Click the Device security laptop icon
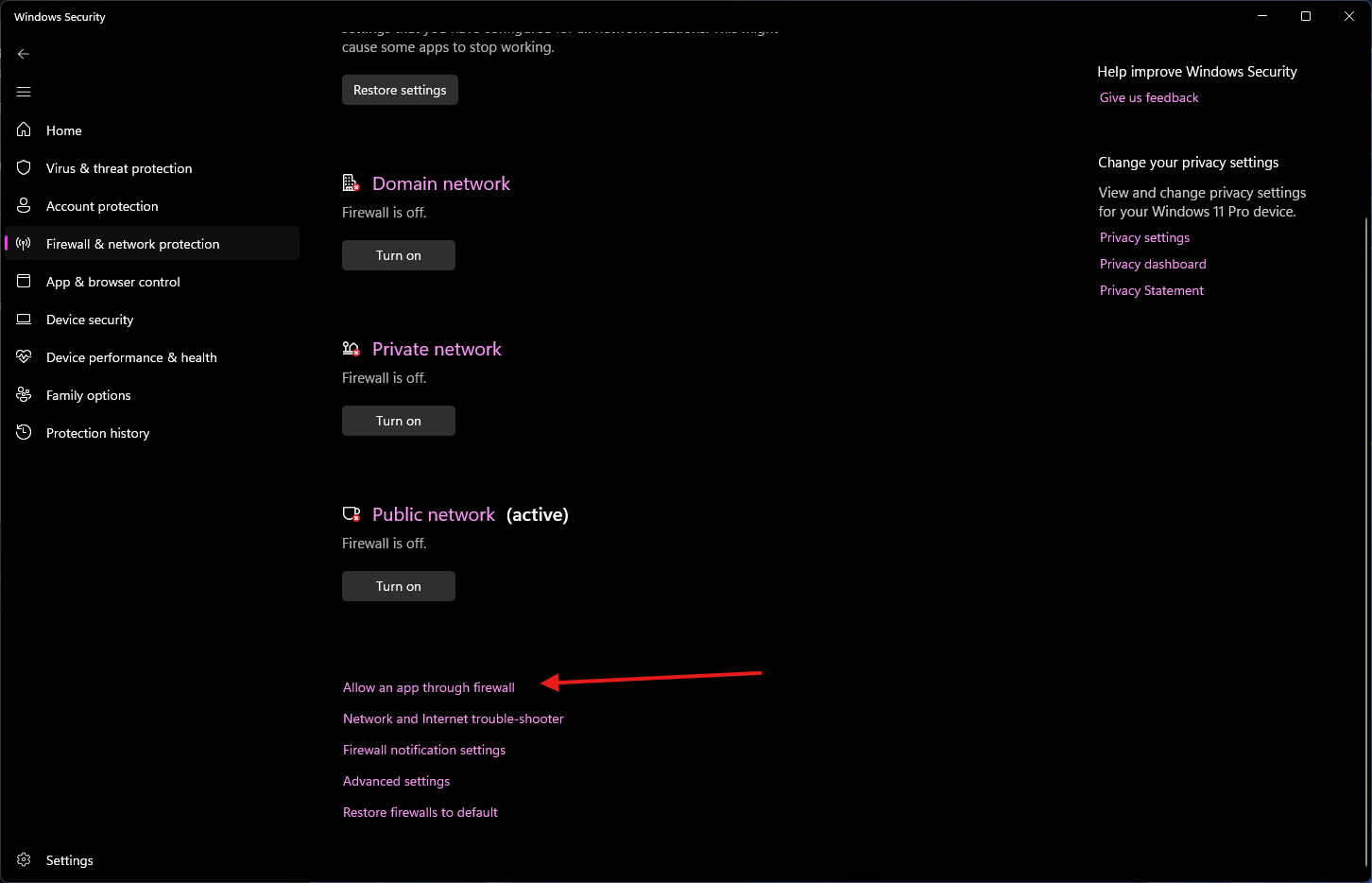 click(24, 319)
